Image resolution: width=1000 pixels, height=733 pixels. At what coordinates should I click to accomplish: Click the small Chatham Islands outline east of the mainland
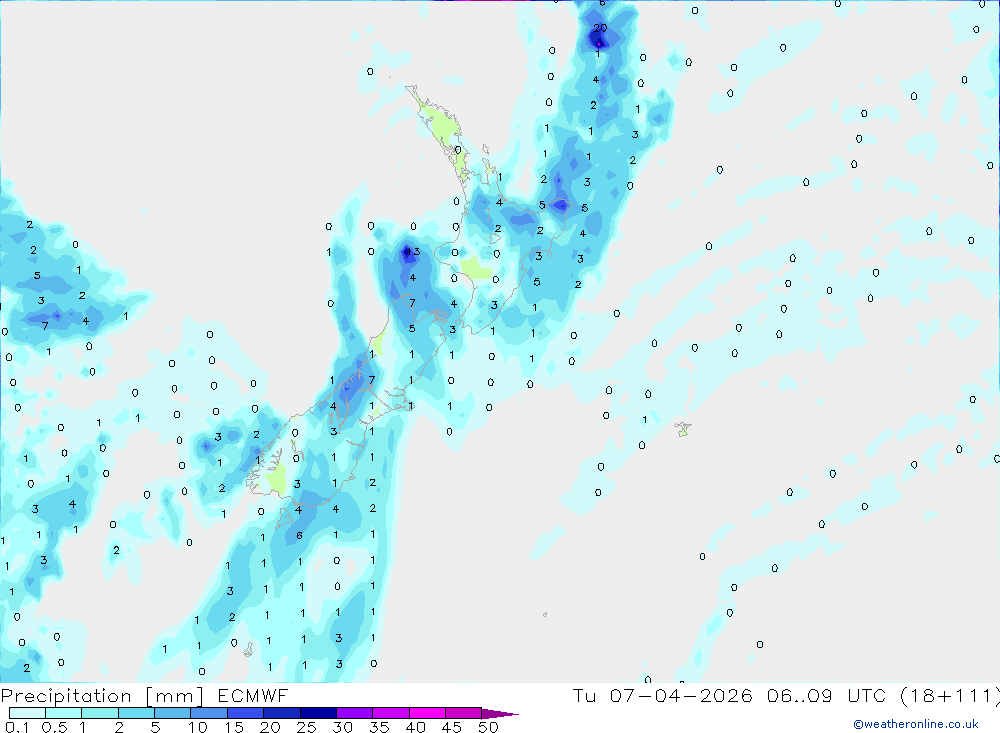683,429
